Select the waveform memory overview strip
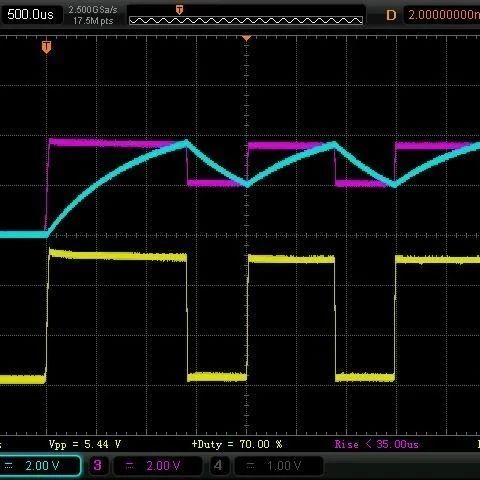 click(246, 21)
